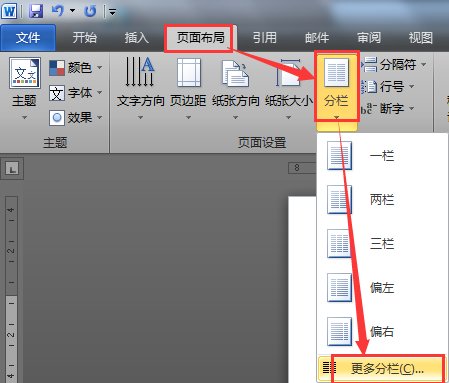Customize the Quick Access Toolbar
Screen dimensions: 449x383
click(x=112, y=12)
